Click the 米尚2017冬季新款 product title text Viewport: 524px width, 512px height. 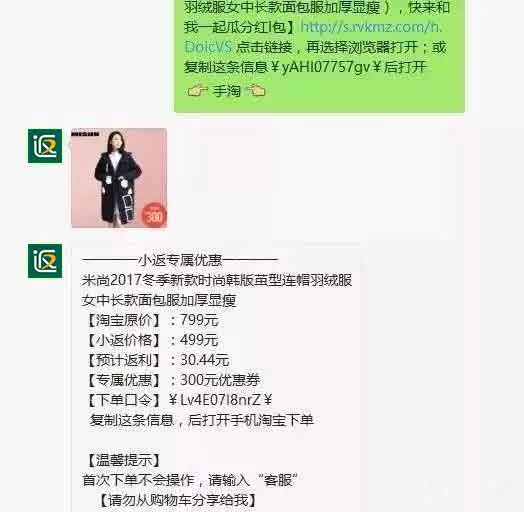tap(217, 290)
